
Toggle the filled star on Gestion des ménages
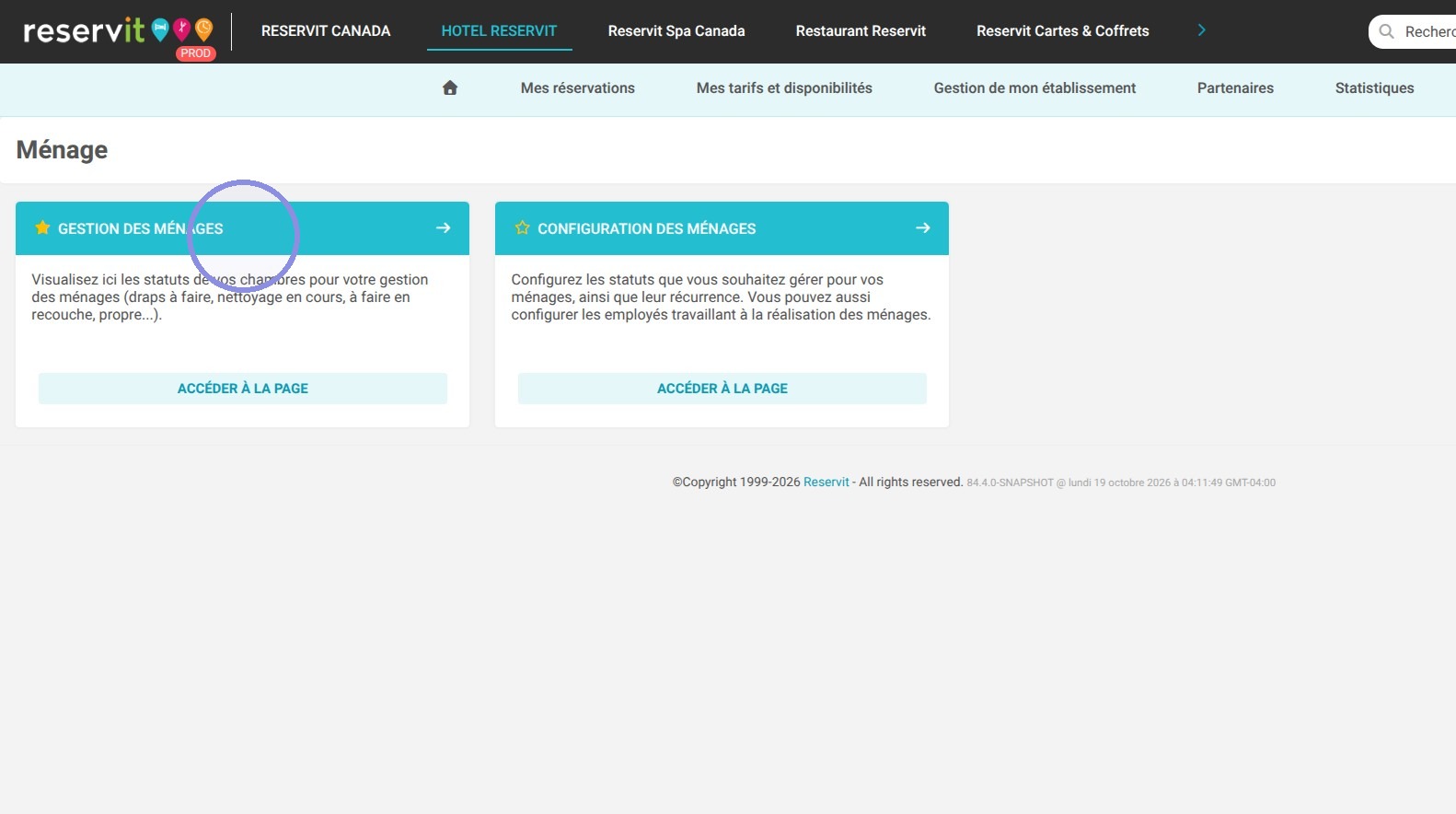(x=42, y=227)
